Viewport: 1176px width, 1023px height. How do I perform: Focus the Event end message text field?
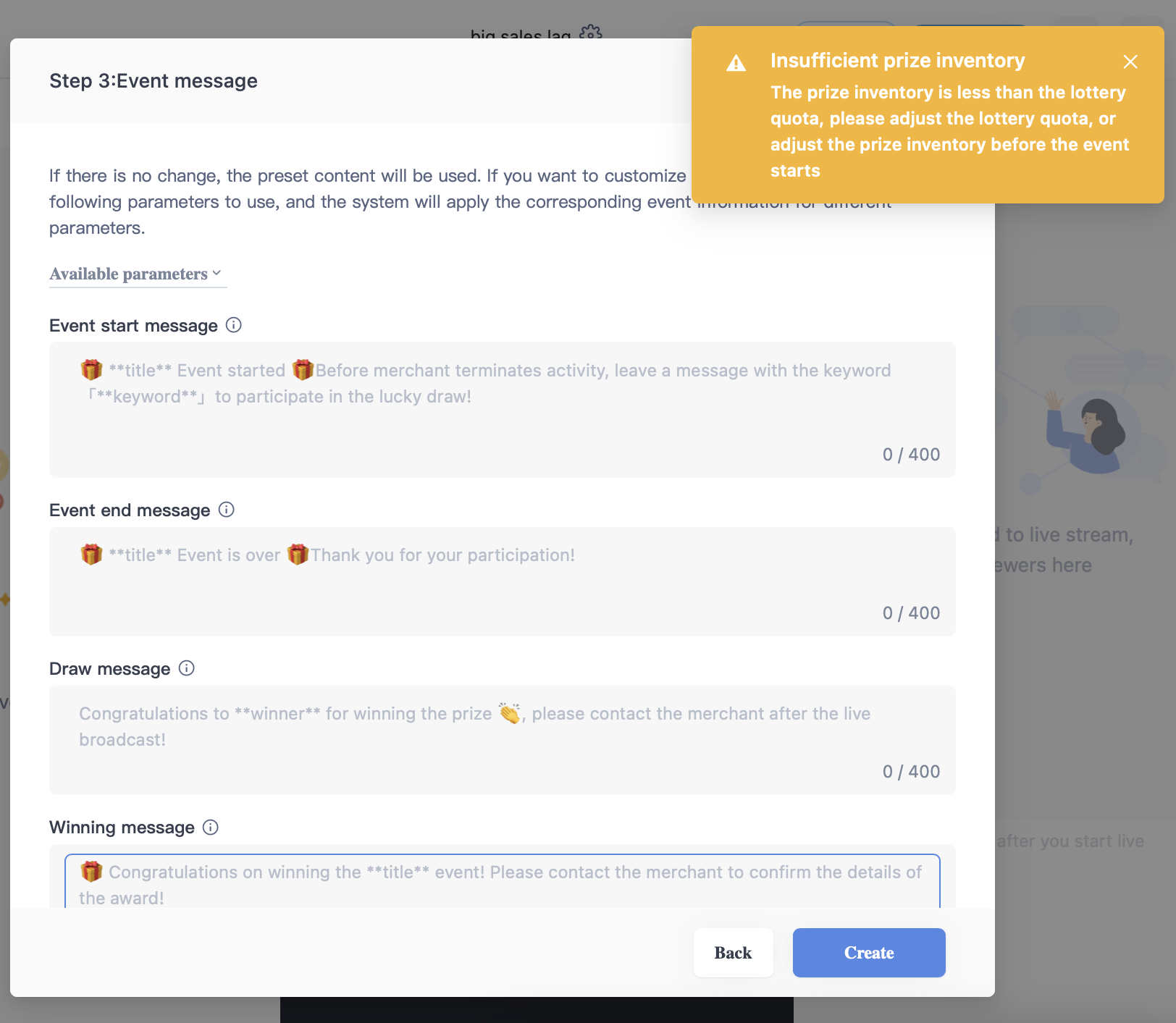503,582
